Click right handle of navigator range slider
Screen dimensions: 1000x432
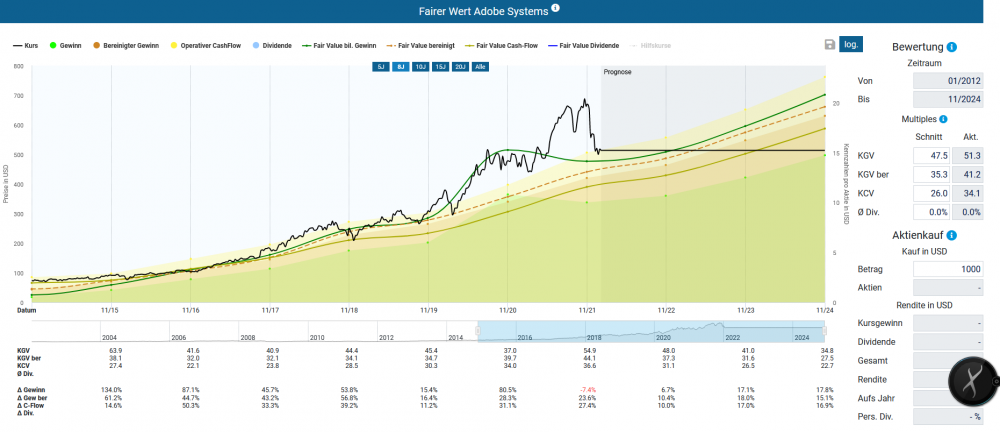(825, 331)
